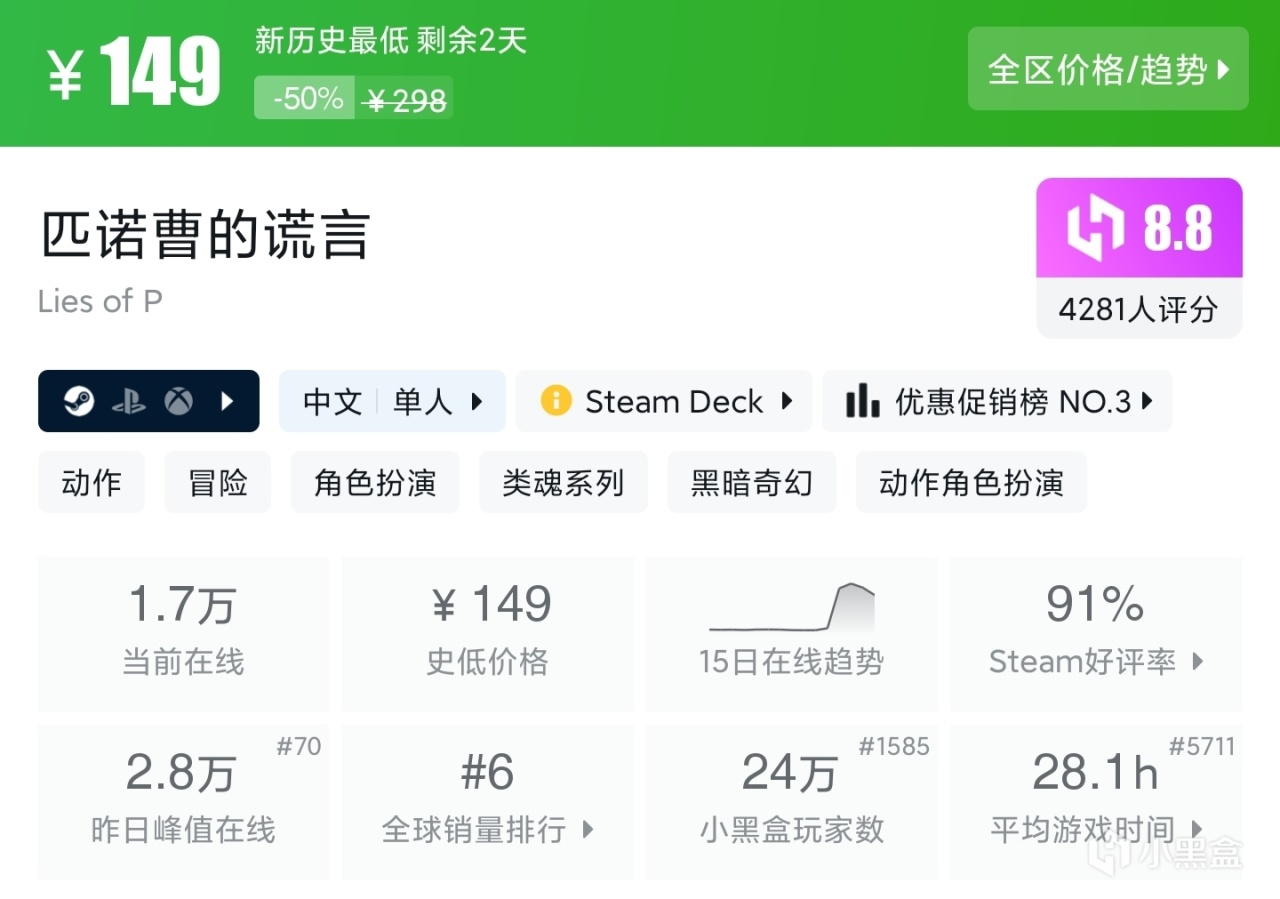The height and width of the screenshot is (899, 1280).
Task: Click the Steam platform icon
Action: point(79,402)
